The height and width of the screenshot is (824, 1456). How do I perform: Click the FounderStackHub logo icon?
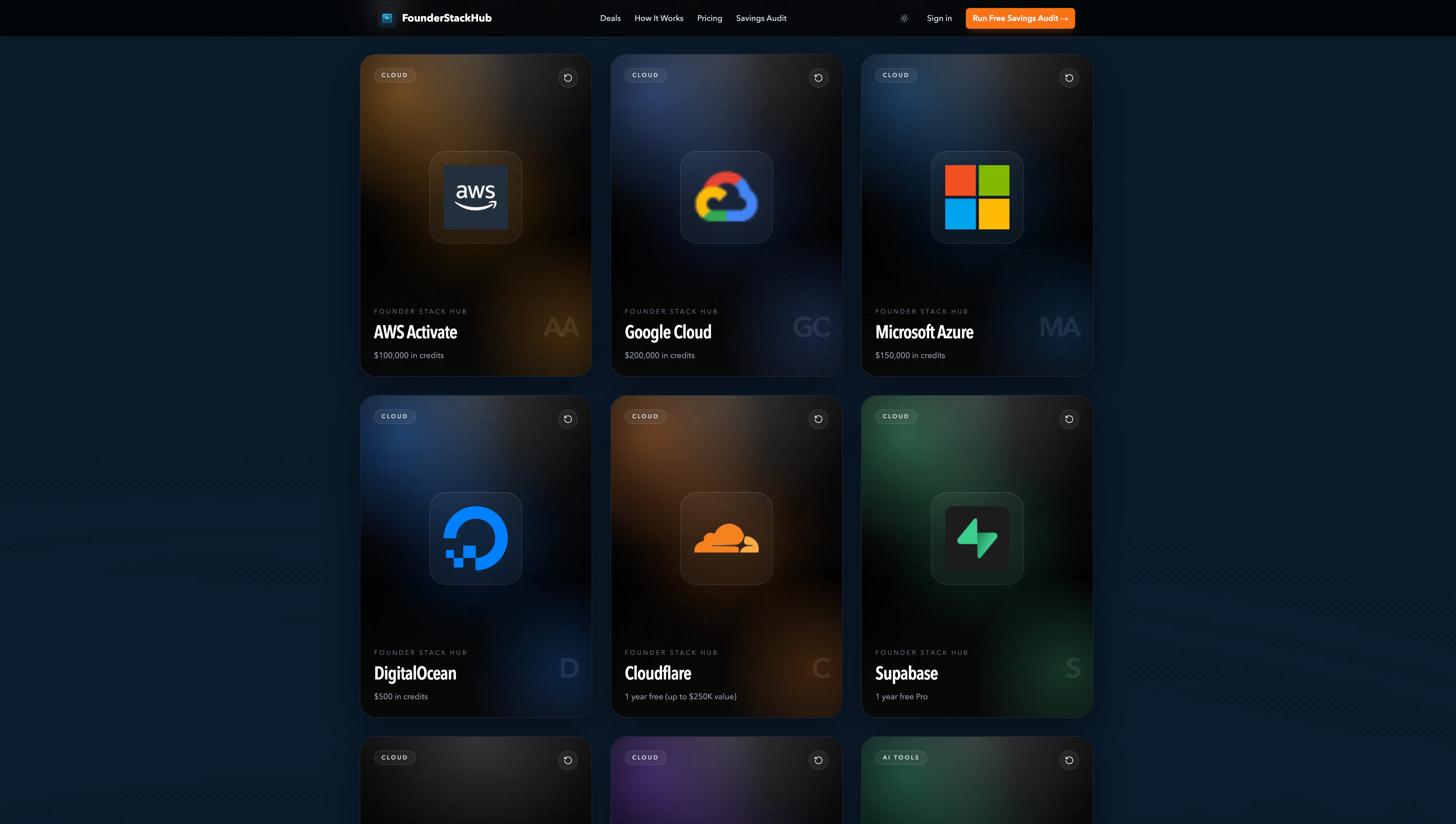pyautogui.click(x=387, y=18)
